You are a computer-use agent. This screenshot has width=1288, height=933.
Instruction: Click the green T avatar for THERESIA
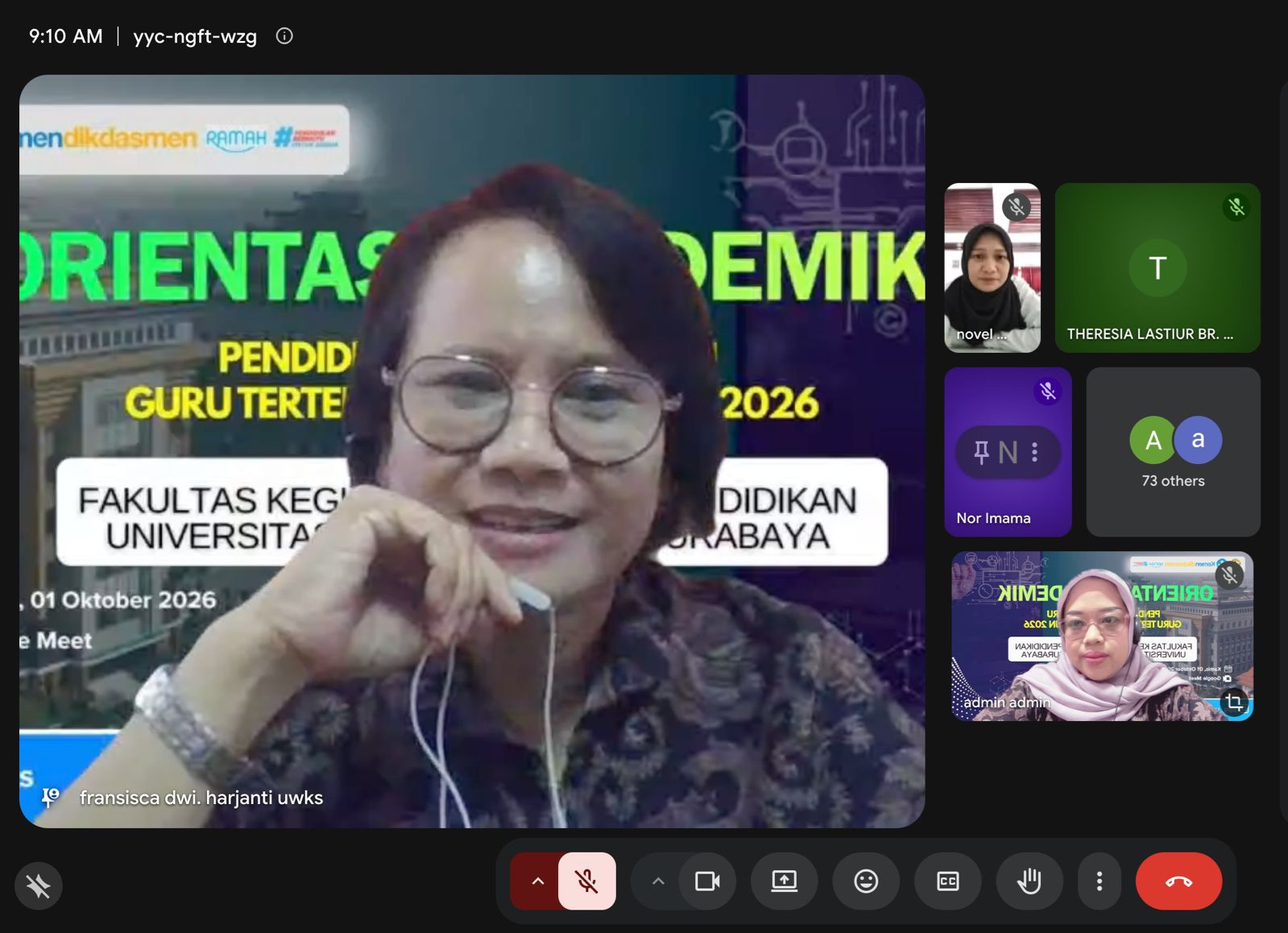1158,267
